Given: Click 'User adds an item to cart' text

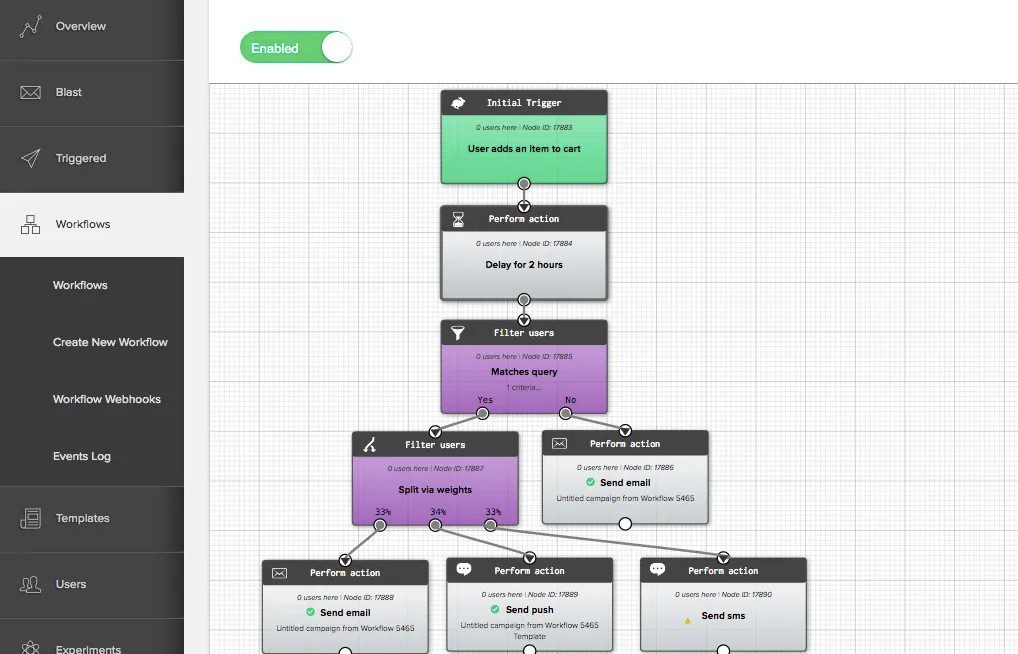Looking at the screenshot, I should [524, 149].
